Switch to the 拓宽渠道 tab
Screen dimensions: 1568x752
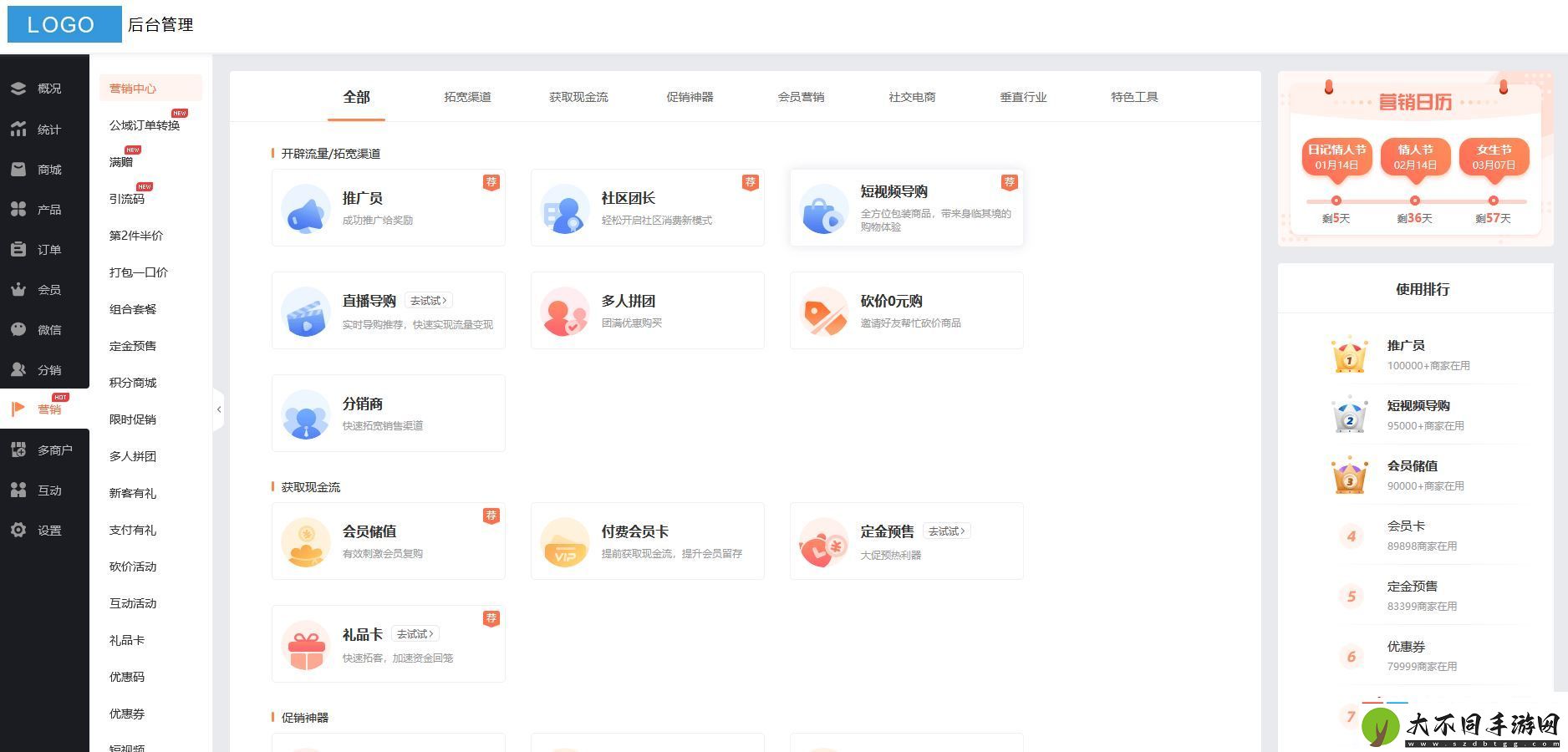point(467,97)
